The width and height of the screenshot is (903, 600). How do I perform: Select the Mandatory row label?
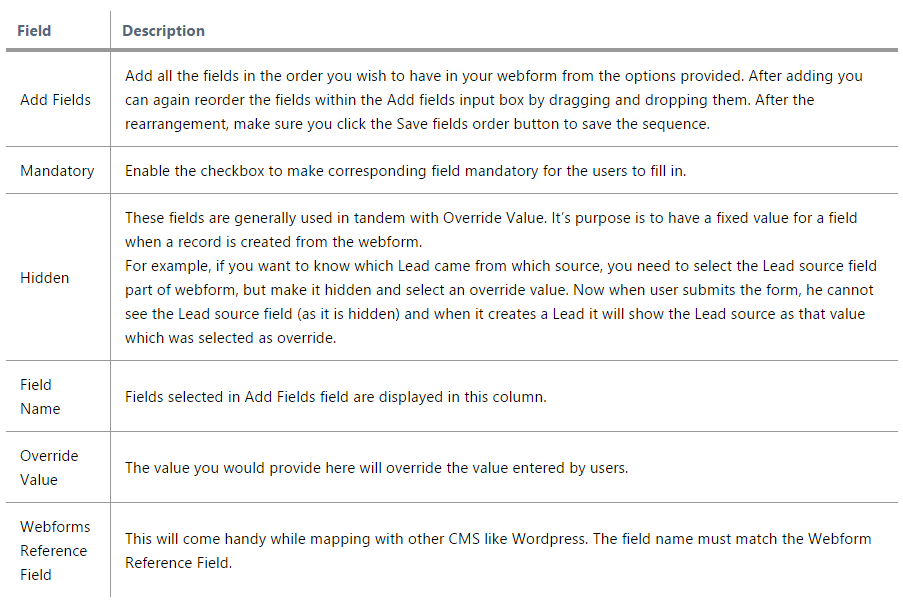[57, 170]
